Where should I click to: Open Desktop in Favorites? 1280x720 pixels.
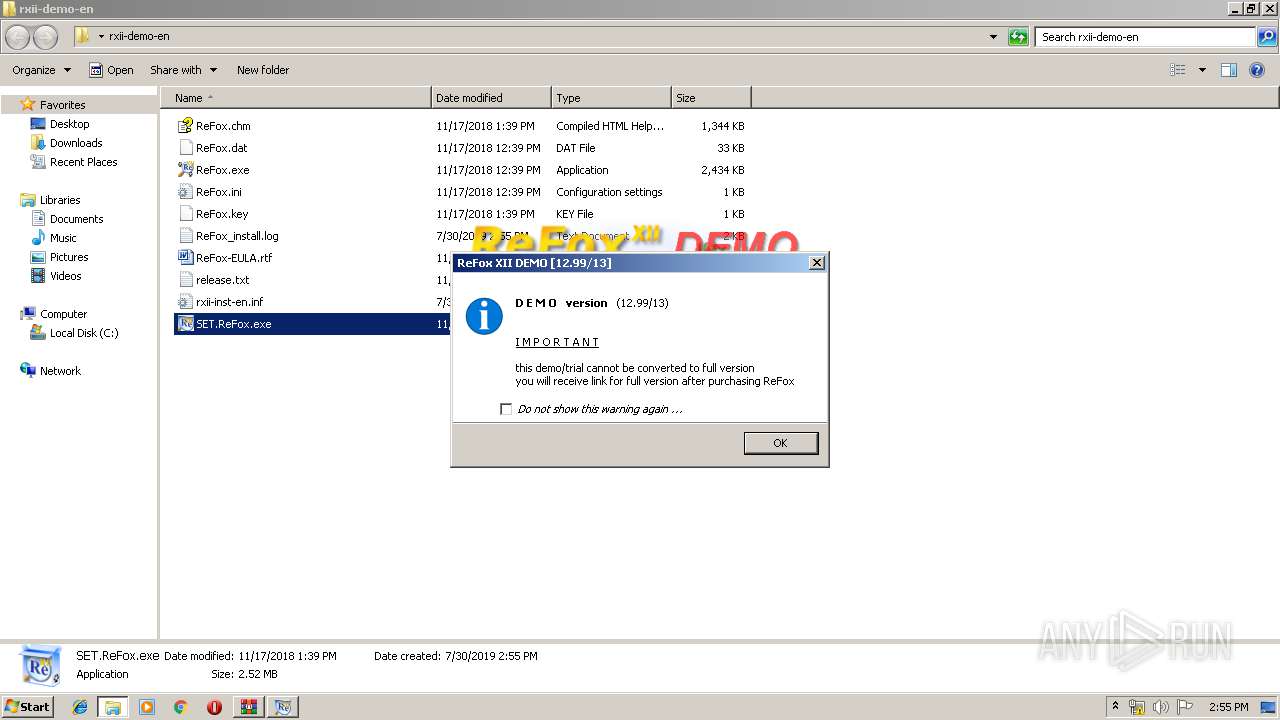pyautogui.click(x=69, y=124)
